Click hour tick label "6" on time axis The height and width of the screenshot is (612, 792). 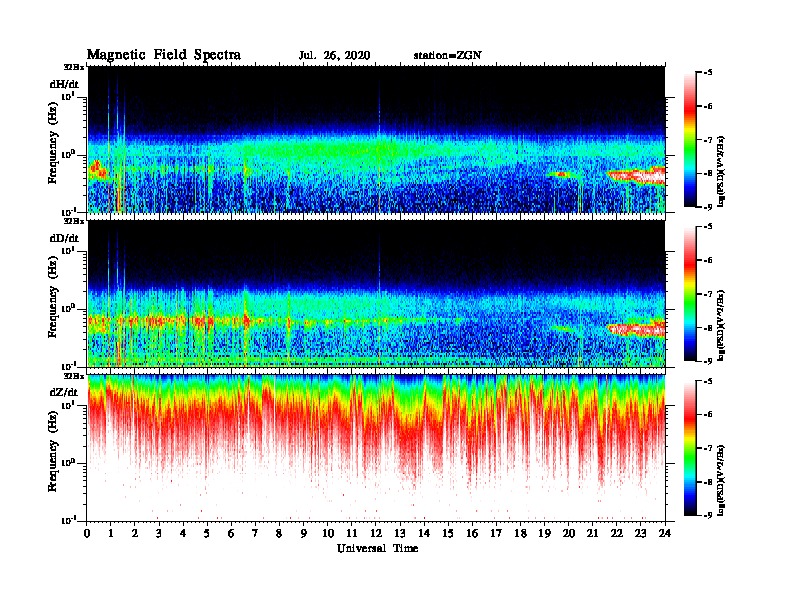coord(231,534)
